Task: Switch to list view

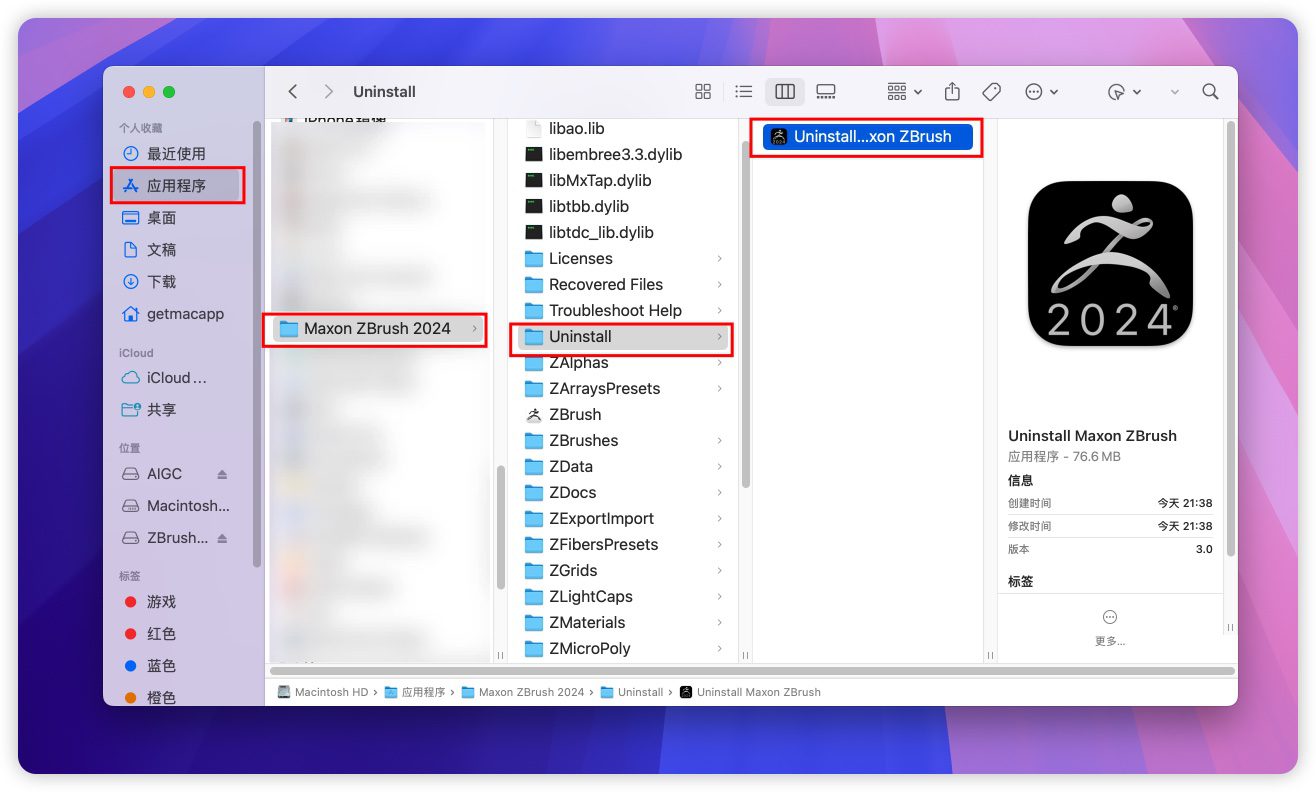Action: [x=743, y=92]
